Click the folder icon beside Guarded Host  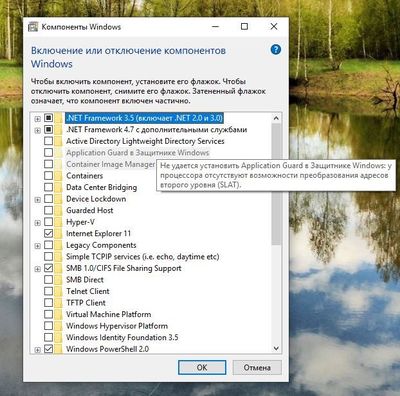tap(59, 210)
